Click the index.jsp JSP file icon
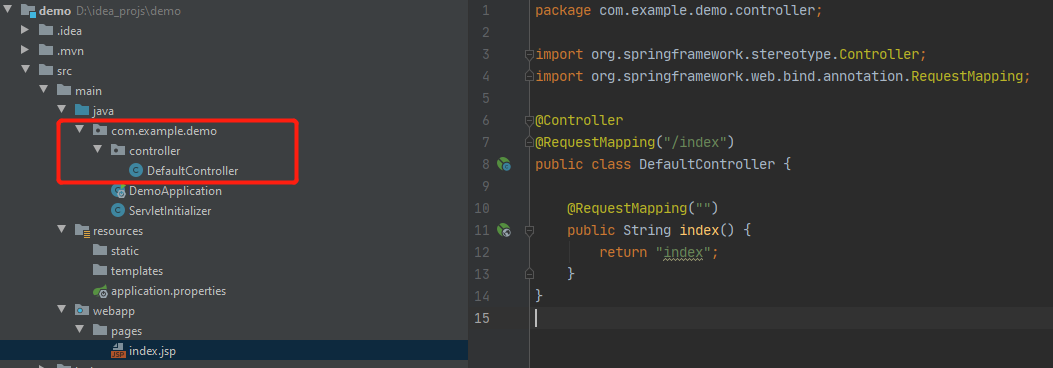The image size is (1053, 368). (118, 351)
